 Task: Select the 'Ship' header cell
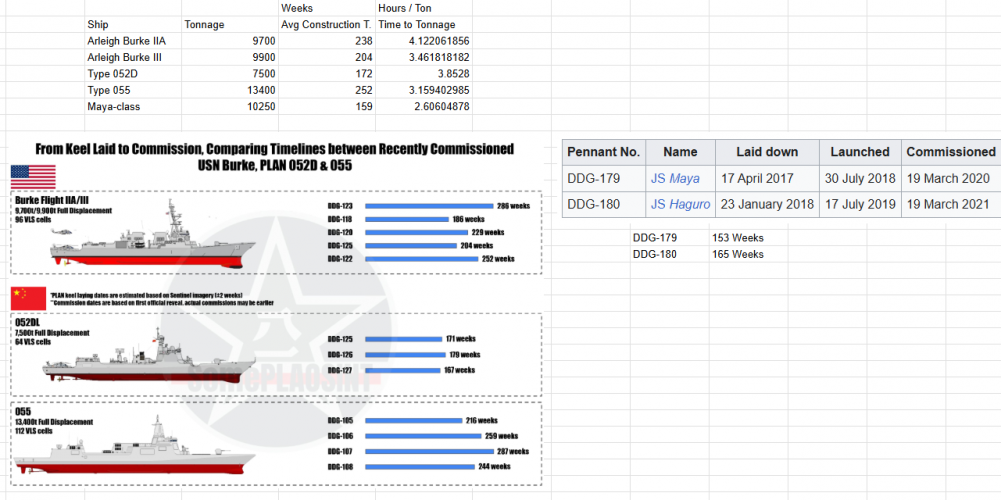pyautogui.click(x=133, y=25)
